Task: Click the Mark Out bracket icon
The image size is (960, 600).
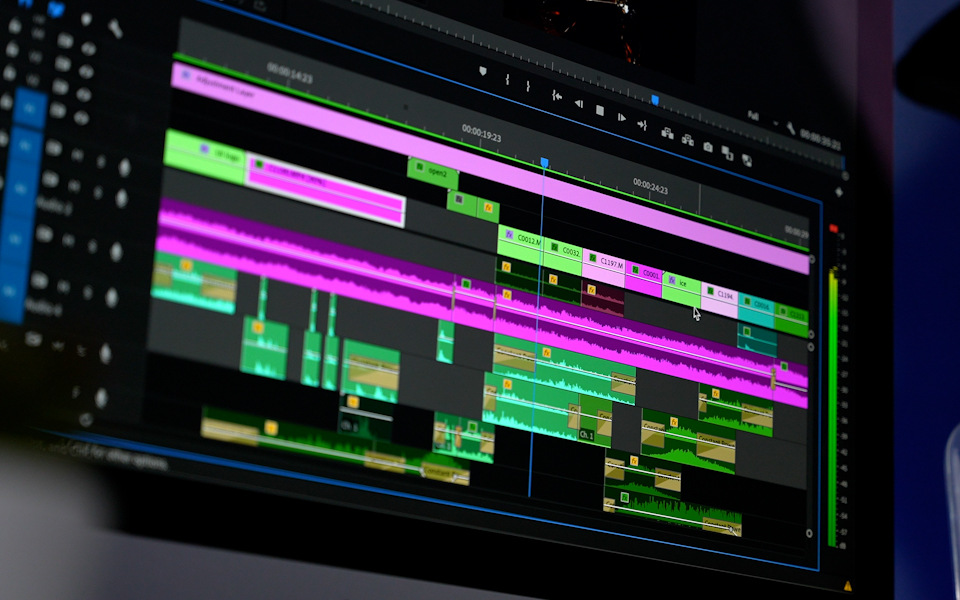Action: (x=528, y=86)
